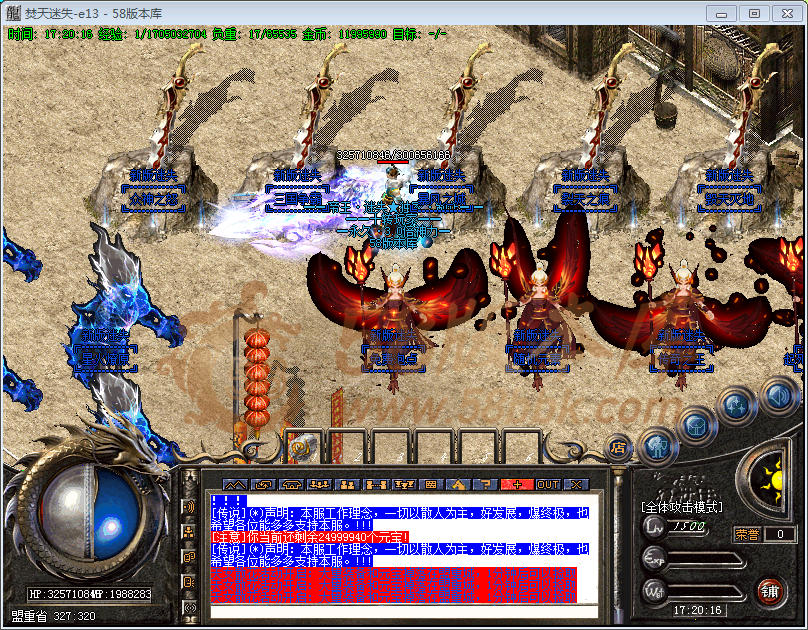Click the red 注意 元宝 balance message
Image resolution: width=808 pixels, height=630 pixels.
(310, 537)
